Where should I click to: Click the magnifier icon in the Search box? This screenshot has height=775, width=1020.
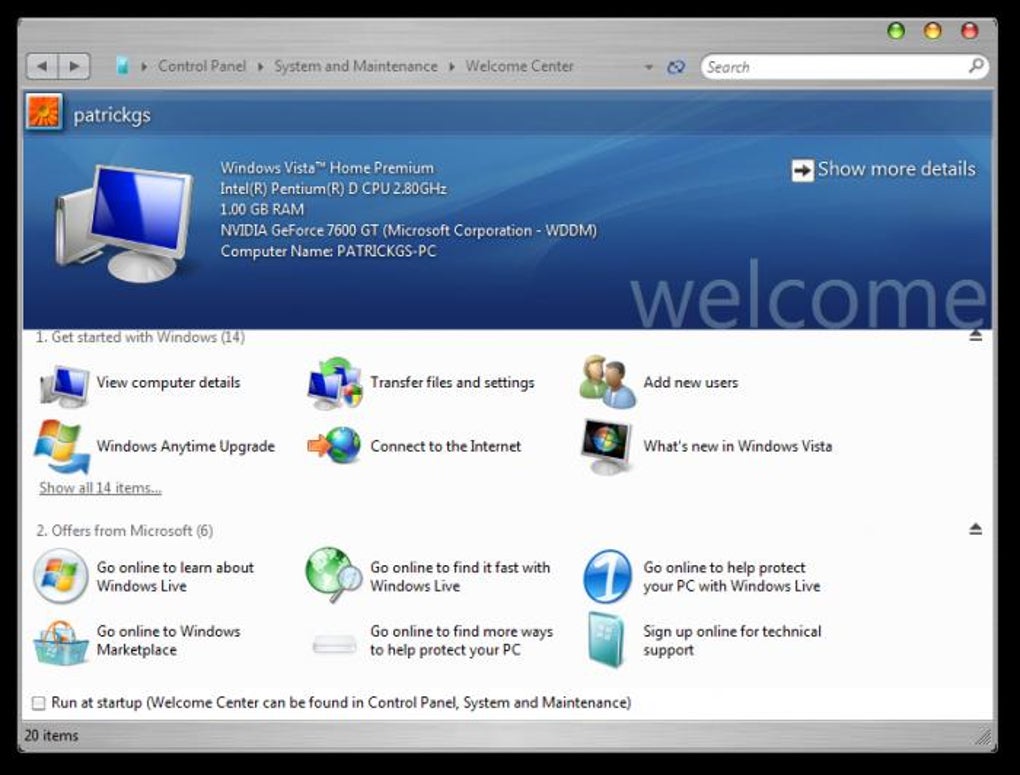pyautogui.click(x=975, y=66)
